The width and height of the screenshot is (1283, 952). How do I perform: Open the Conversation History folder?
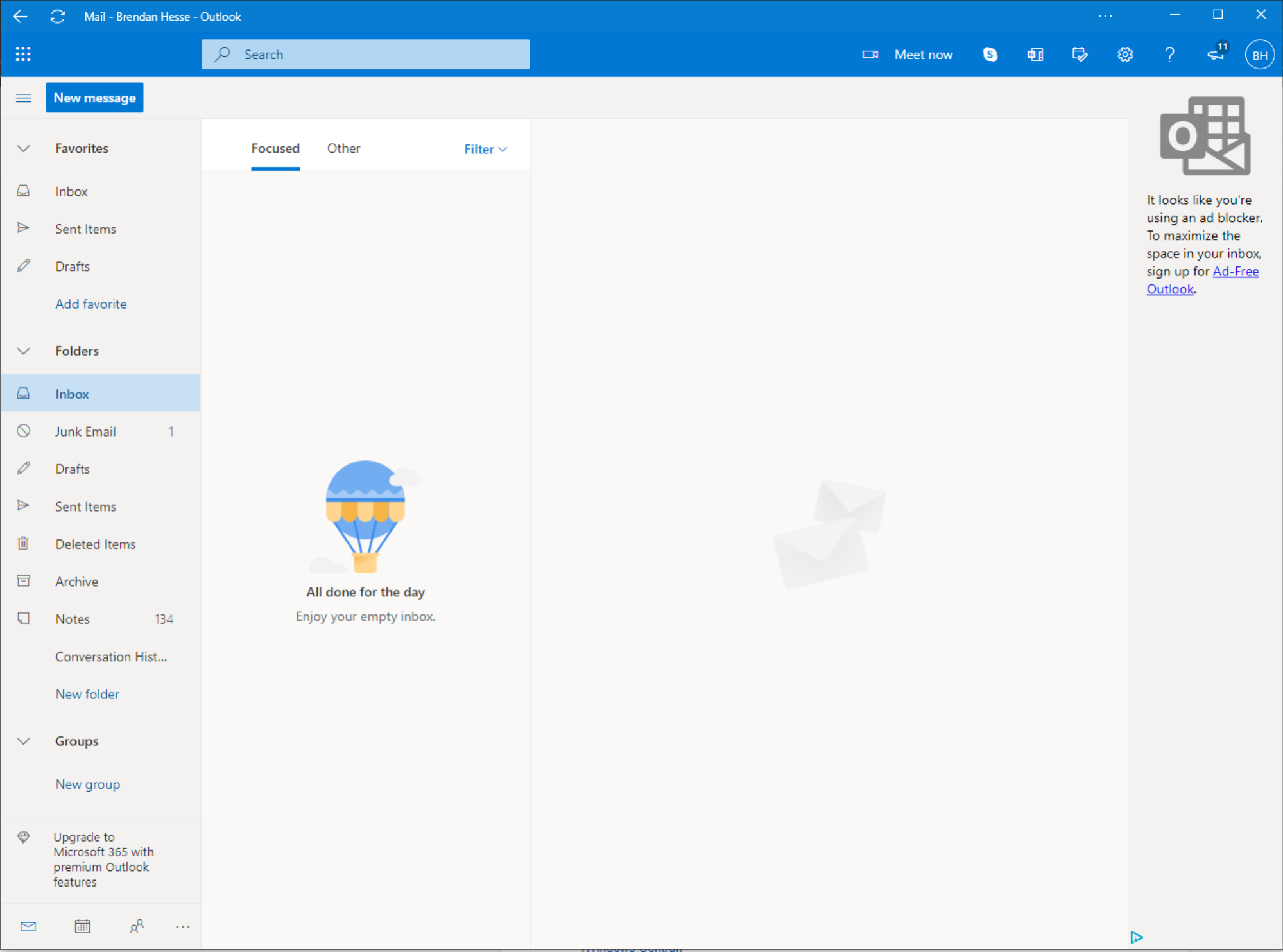(101, 657)
